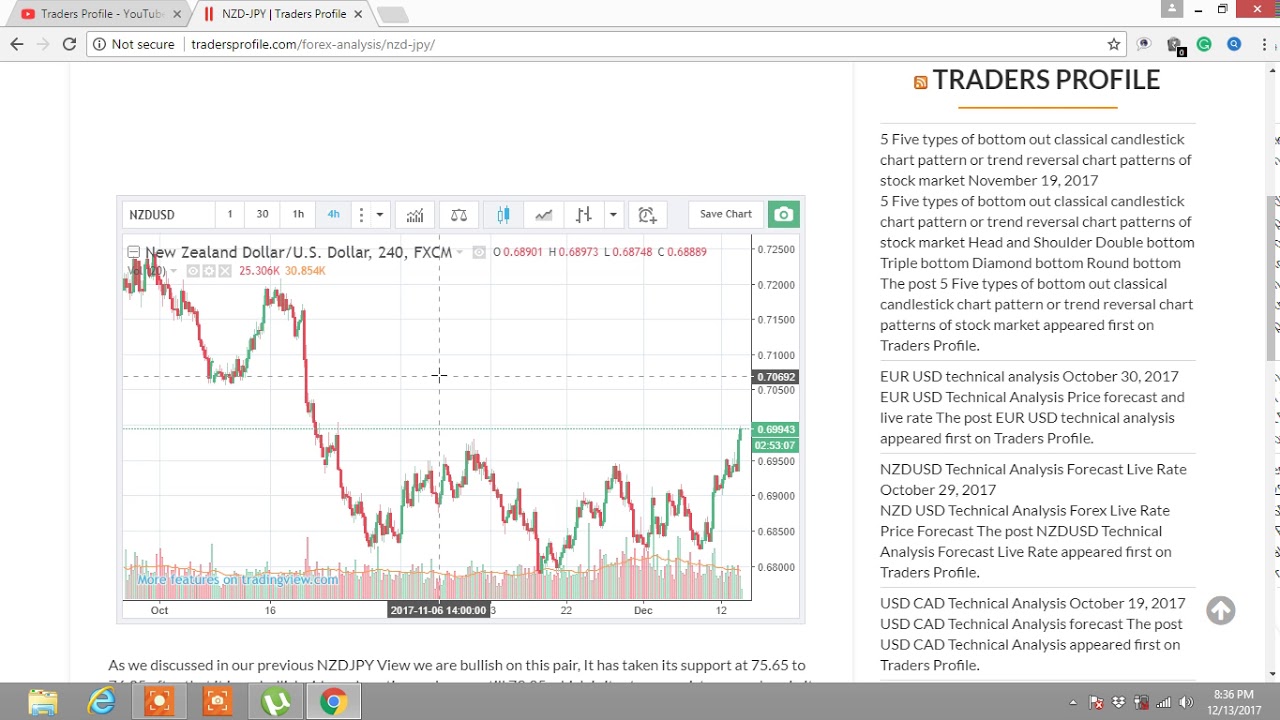Click the Grammarly extension icon
Screen dimensions: 1280x720
coord(1204,44)
